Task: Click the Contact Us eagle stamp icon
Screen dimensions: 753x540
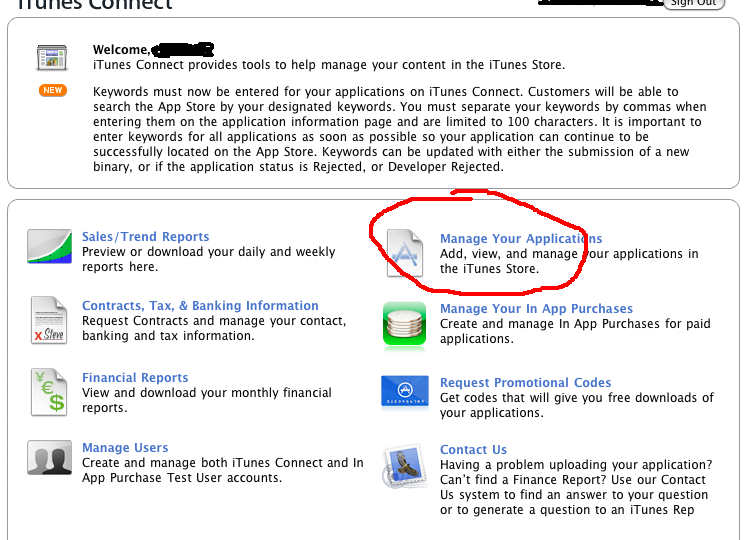Action: click(405, 466)
